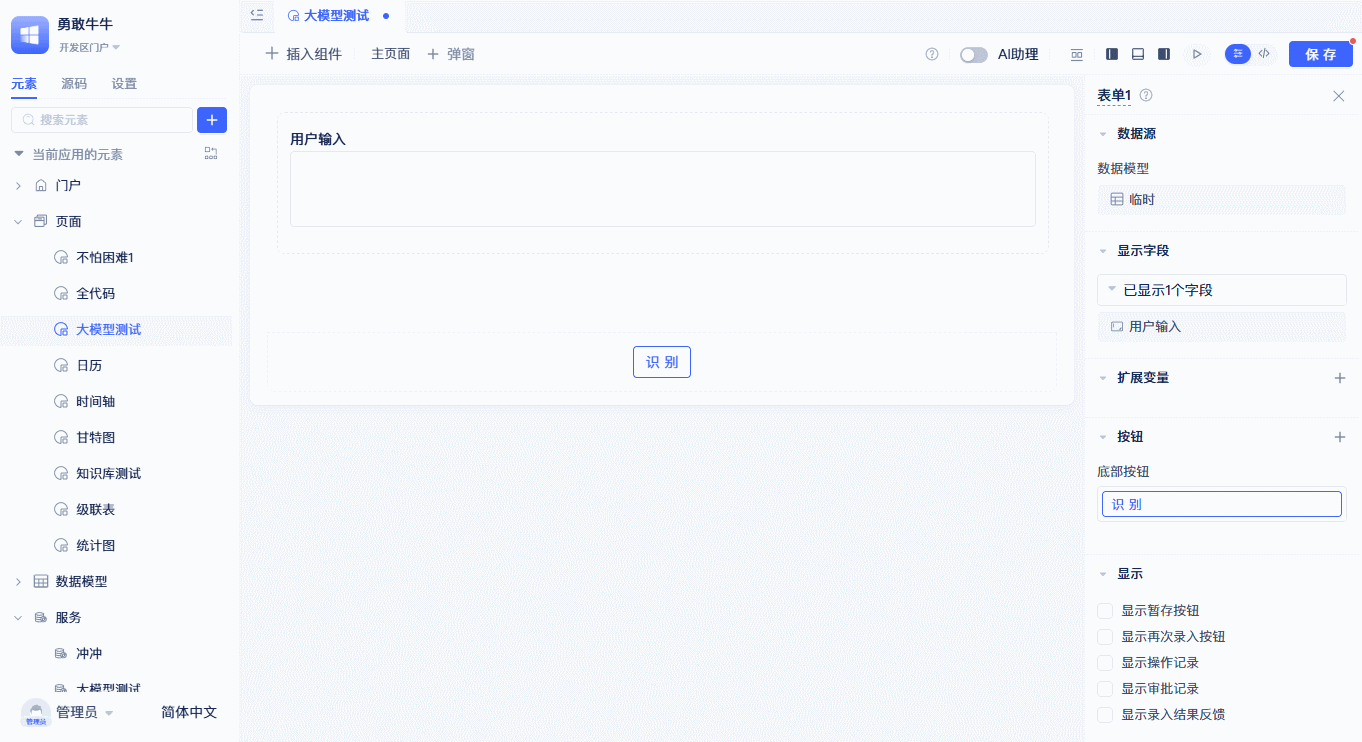Toggle the left panel visibility icon
The width and height of the screenshot is (1362, 742).
(1112, 54)
